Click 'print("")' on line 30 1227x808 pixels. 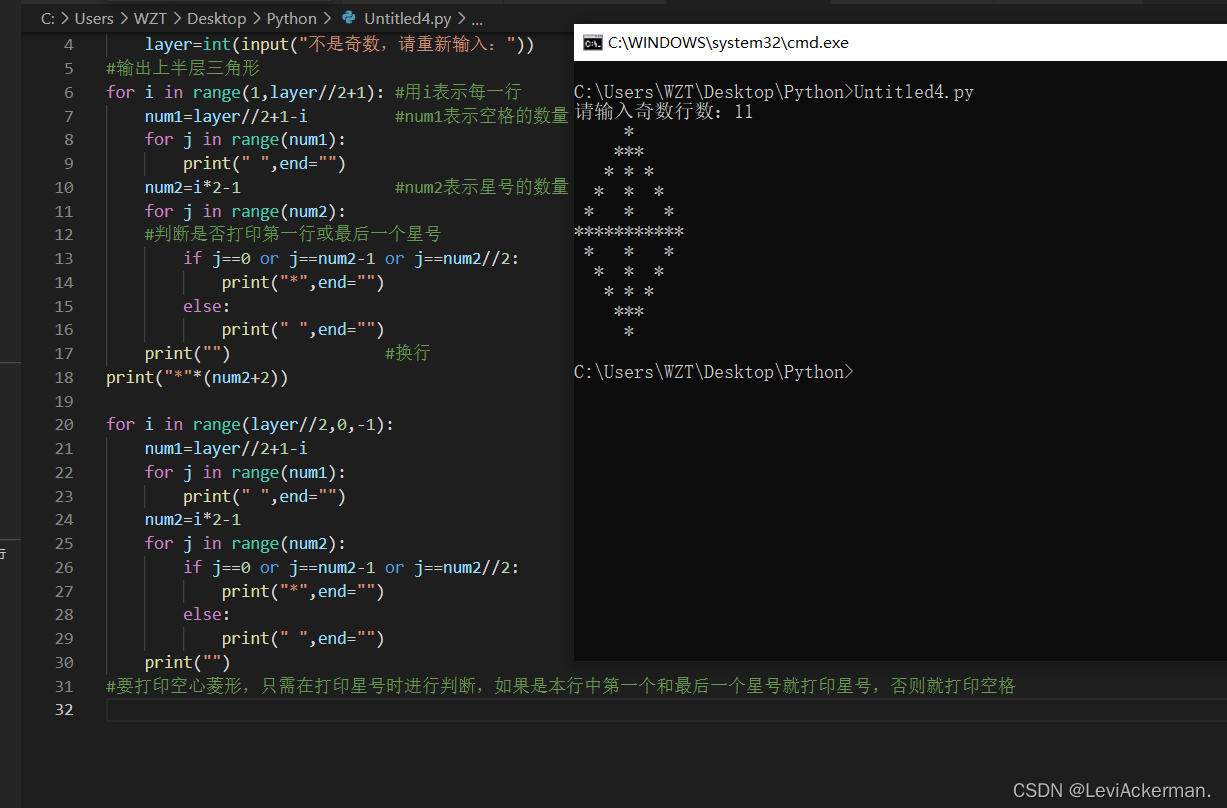coord(188,662)
